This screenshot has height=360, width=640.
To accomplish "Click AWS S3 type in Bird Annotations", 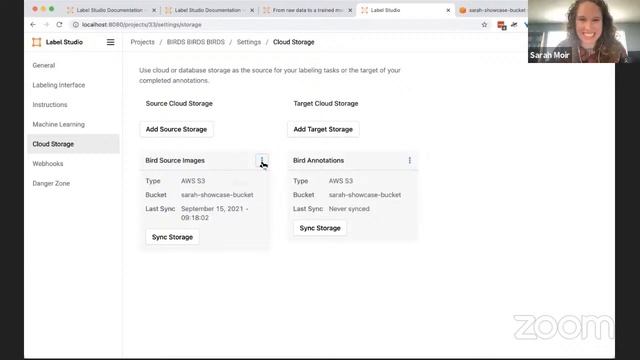I will click(x=341, y=181).
